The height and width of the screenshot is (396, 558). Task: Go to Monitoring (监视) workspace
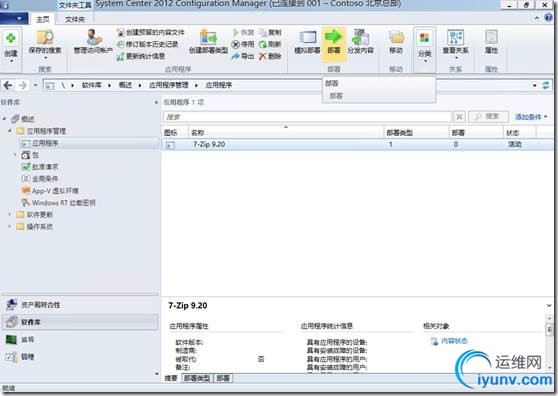pos(80,339)
